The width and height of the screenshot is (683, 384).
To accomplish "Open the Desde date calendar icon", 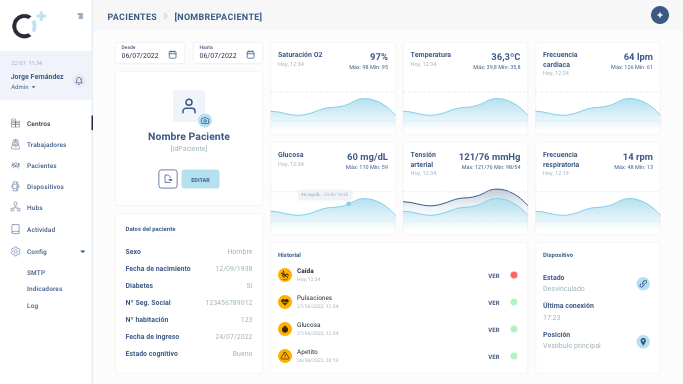I will (172, 55).
